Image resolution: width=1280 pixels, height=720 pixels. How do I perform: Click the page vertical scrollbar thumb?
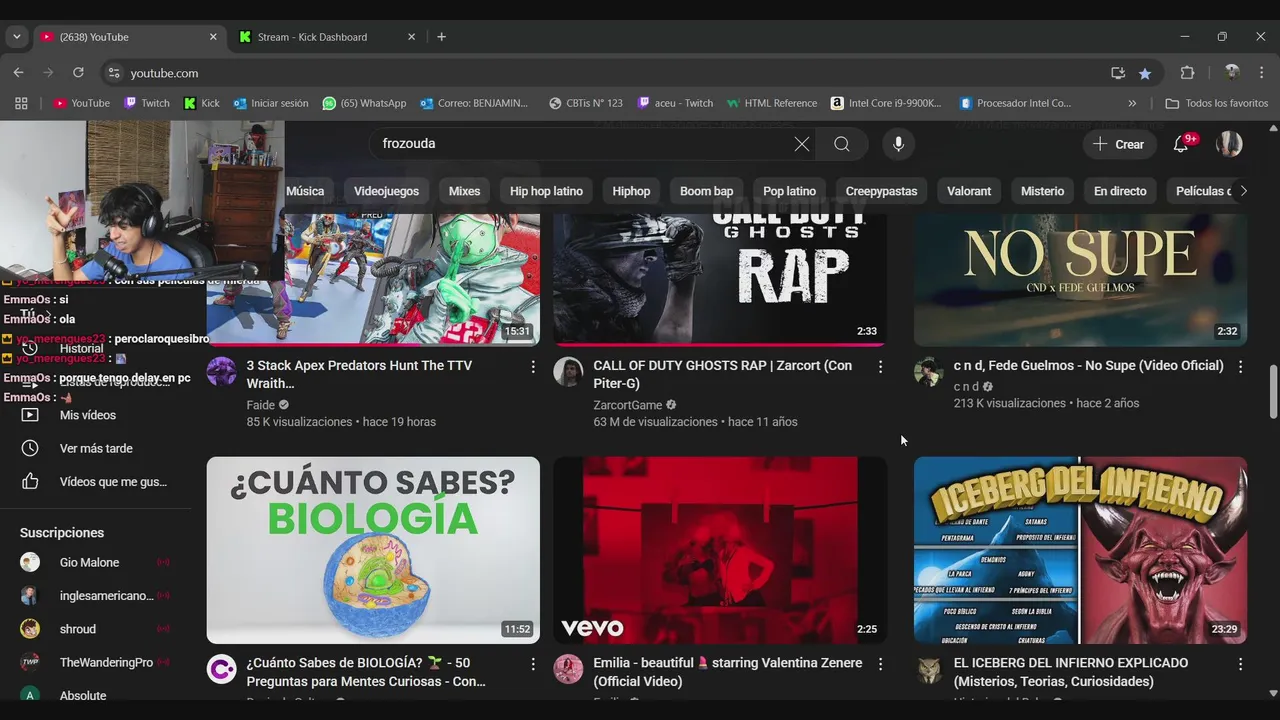tap(1273, 392)
